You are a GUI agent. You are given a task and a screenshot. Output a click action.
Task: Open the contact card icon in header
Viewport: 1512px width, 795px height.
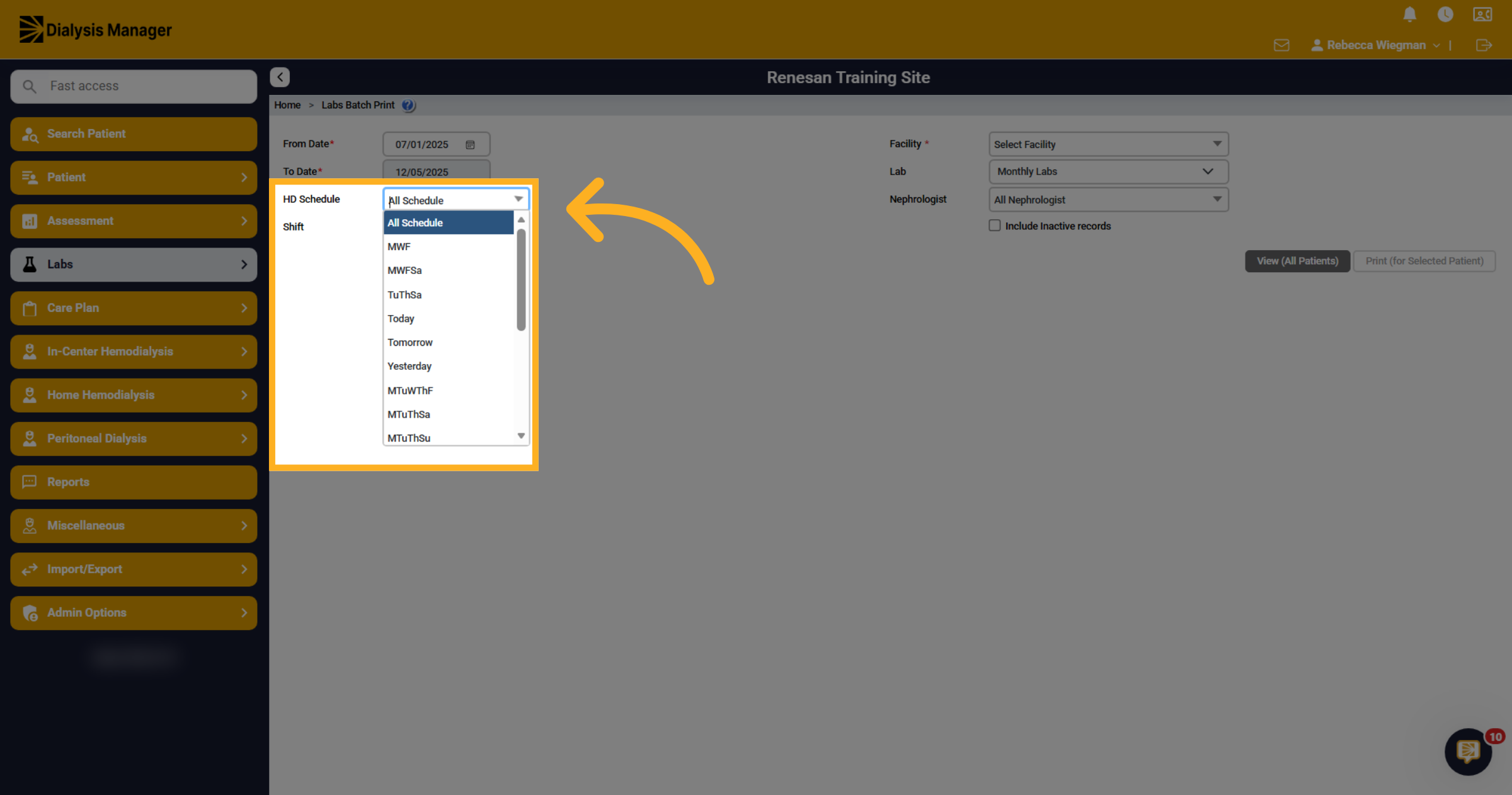tap(1482, 14)
